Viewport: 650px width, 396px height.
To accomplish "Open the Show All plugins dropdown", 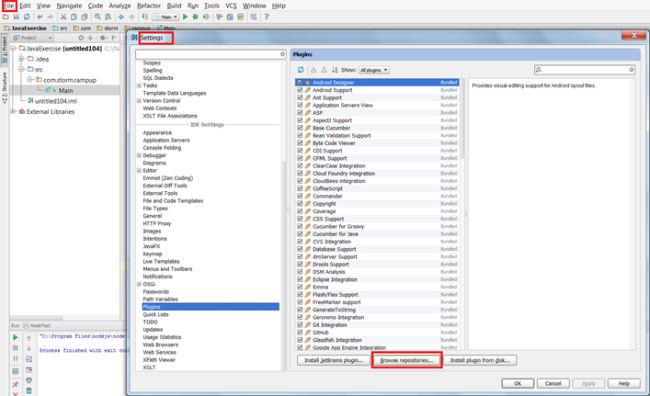I will pyautogui.click(x=374, y=70).
